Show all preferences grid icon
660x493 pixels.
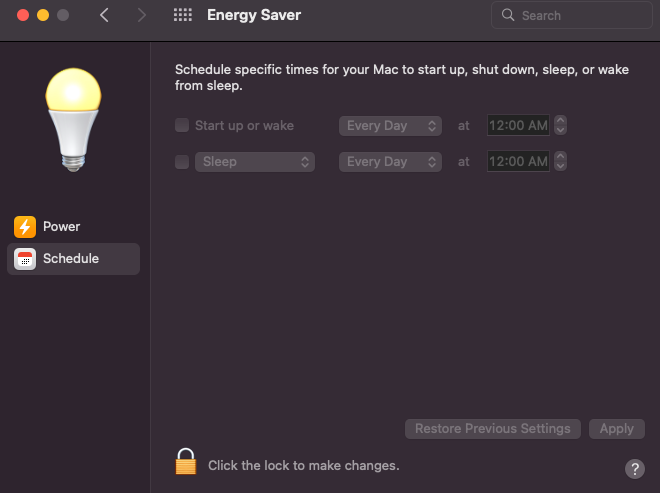tap(182, 15)
